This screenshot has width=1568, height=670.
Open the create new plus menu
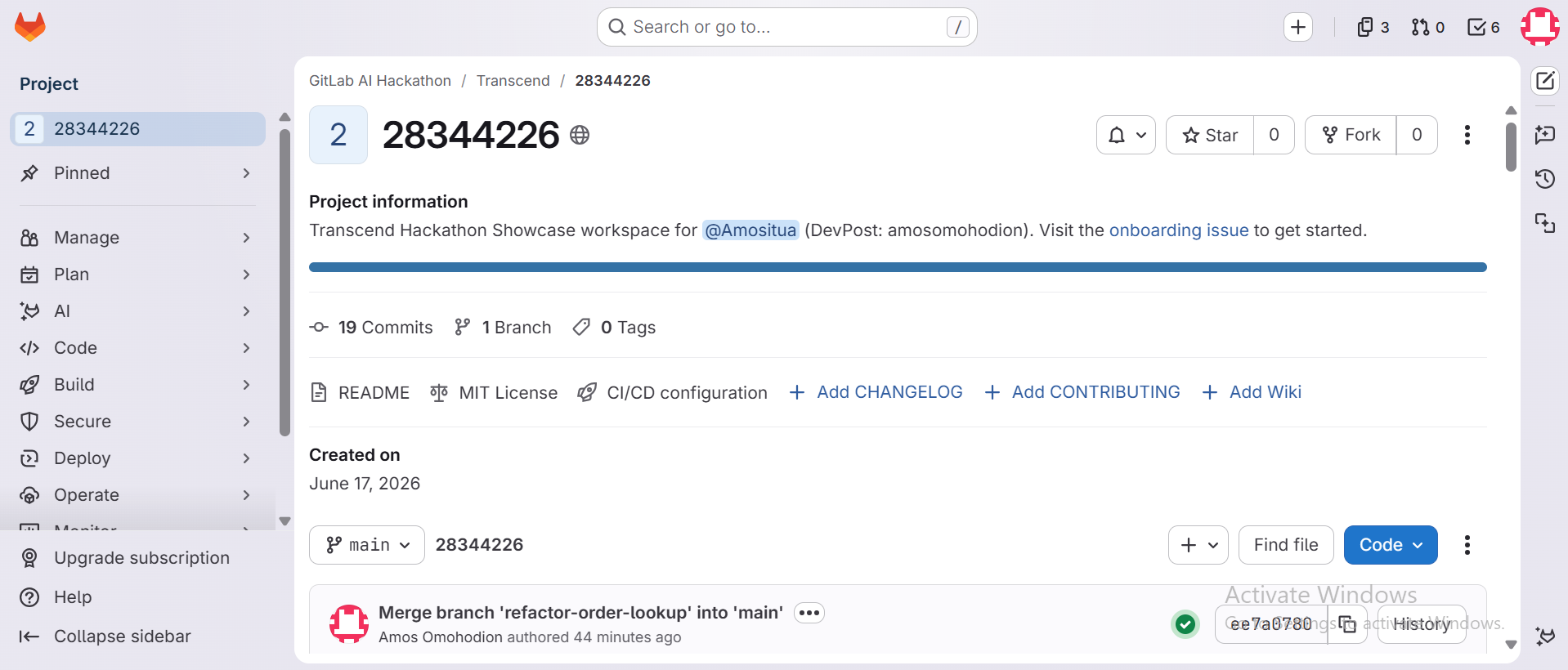(x=1298, y=27)
